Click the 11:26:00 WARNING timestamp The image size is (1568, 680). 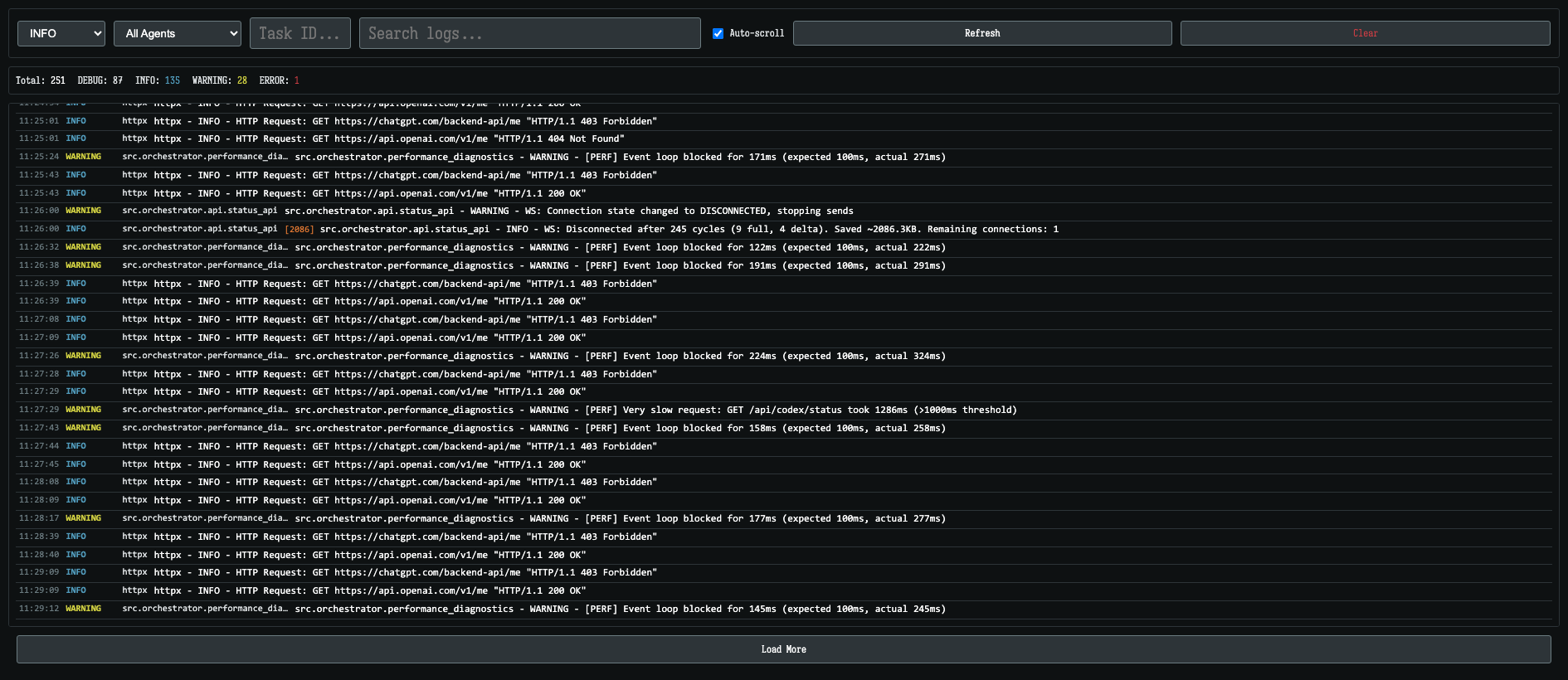click(x=39, y=211)
